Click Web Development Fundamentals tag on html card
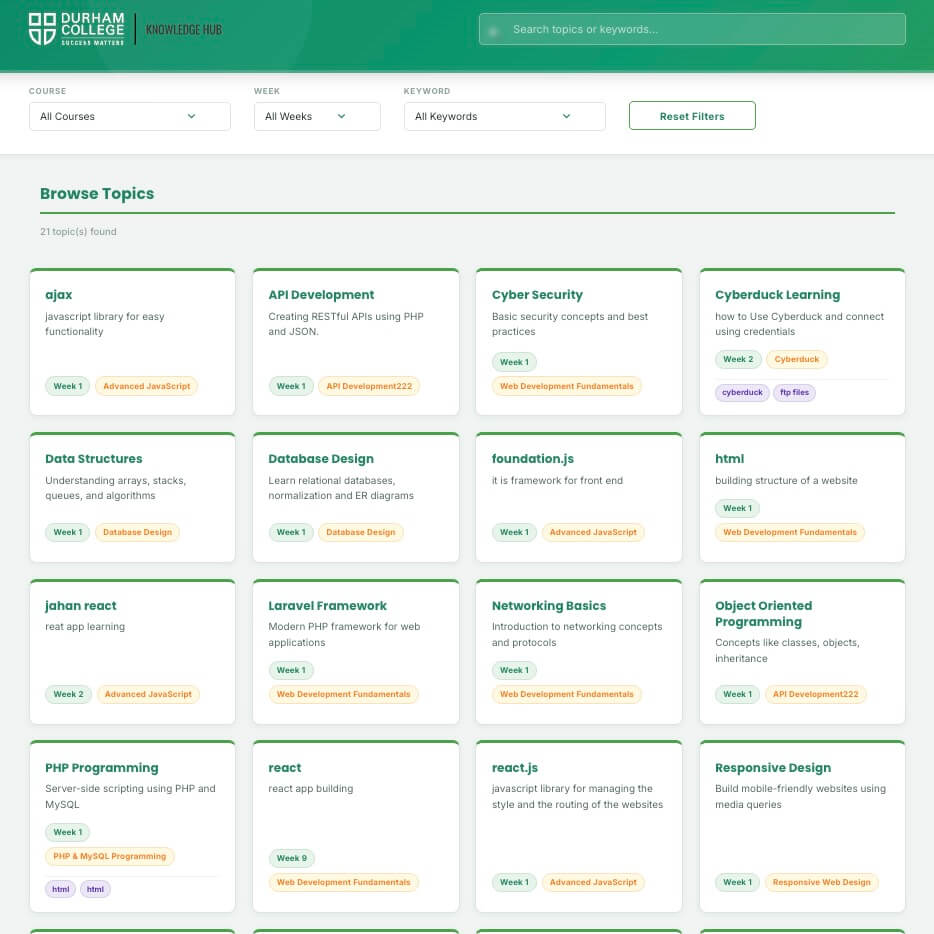Viewport: 934px width, 934px height. click(790, 533)
